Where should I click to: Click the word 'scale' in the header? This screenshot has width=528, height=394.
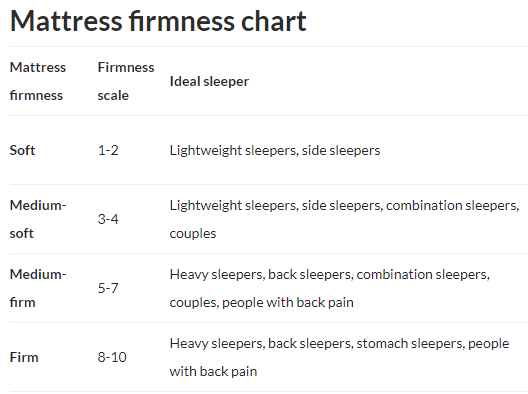113,96
